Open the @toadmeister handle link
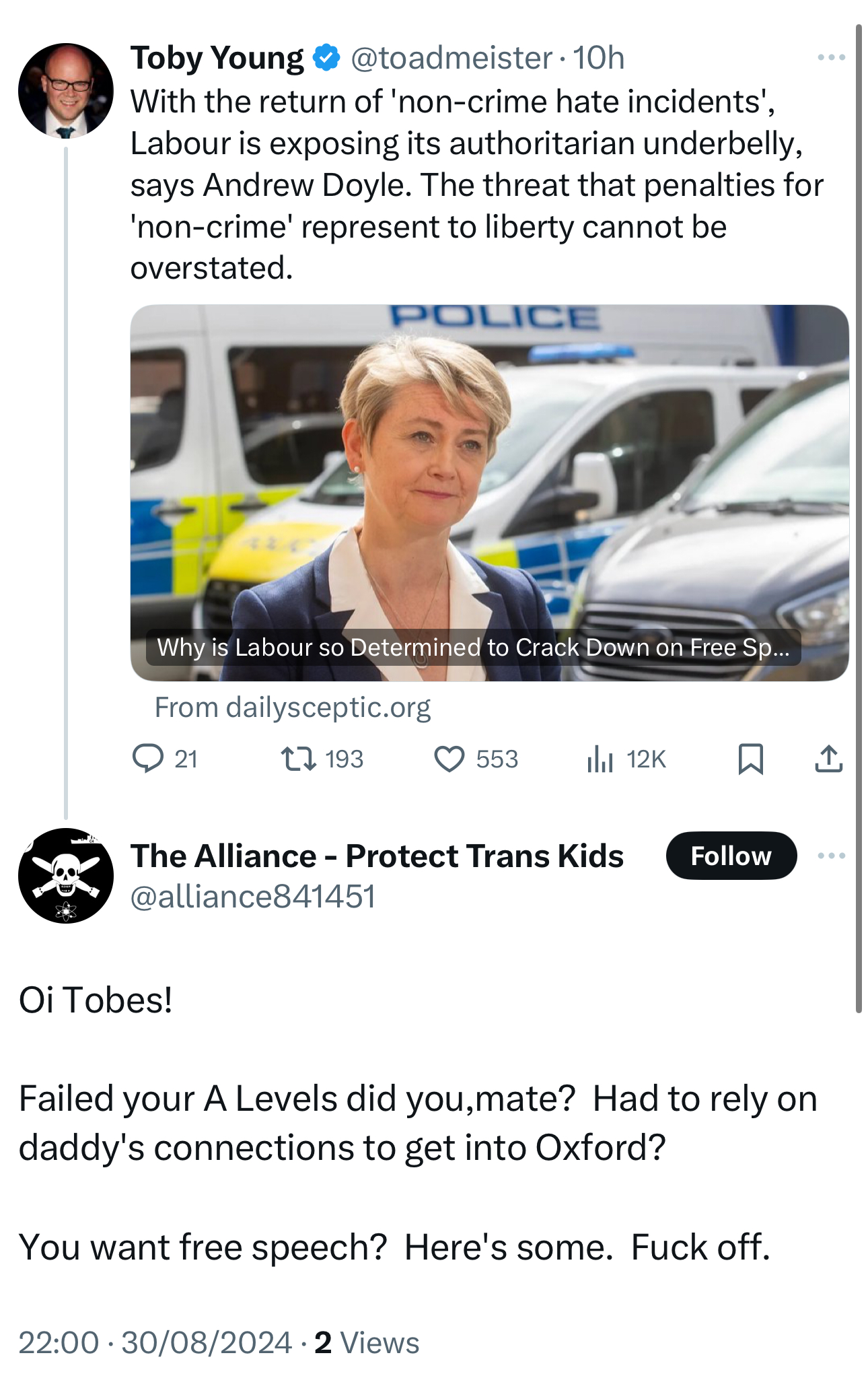Viewport: 868px width, 1374px height. (x=451, y=58)
